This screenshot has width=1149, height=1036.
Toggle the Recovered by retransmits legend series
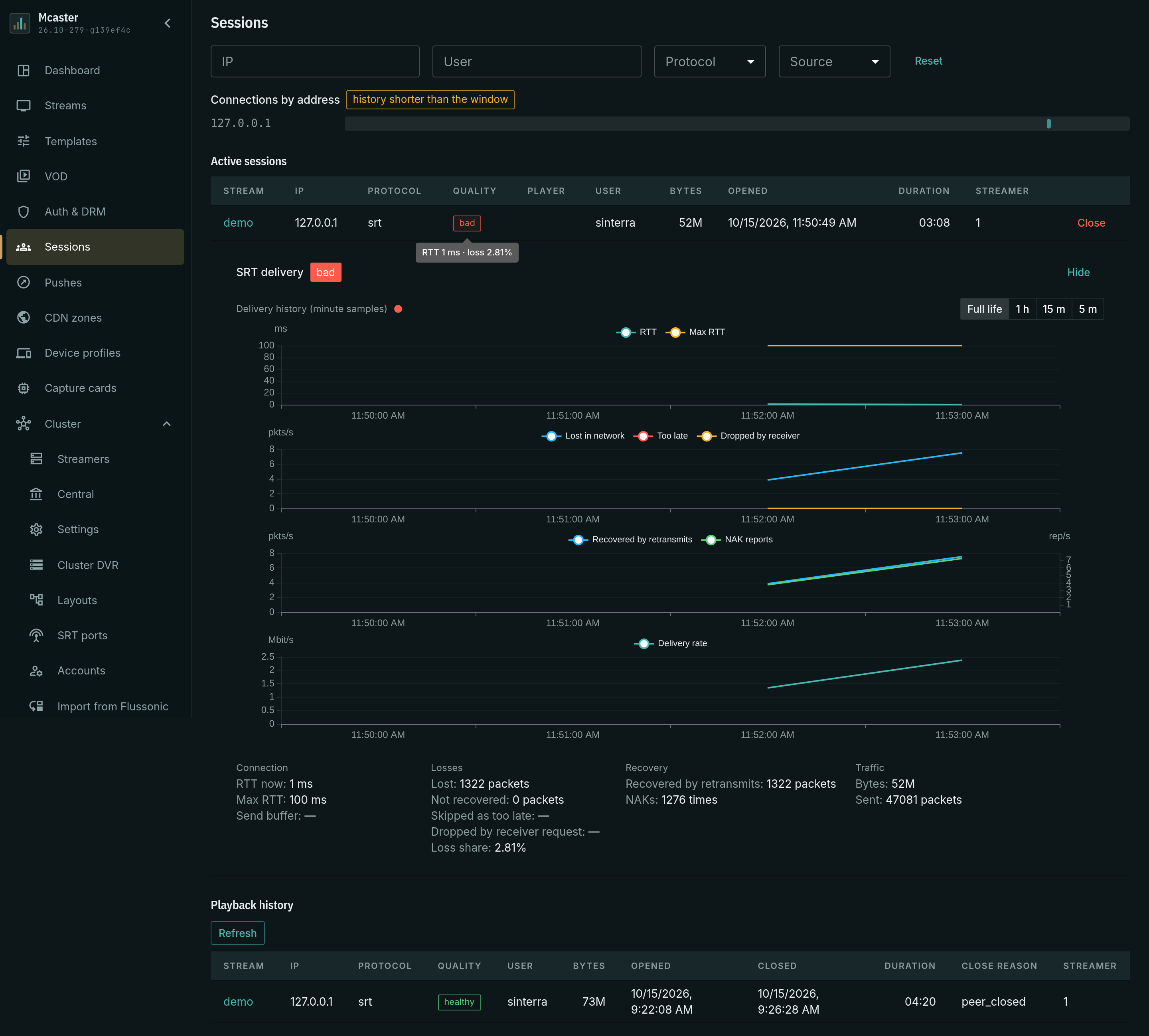630,539
